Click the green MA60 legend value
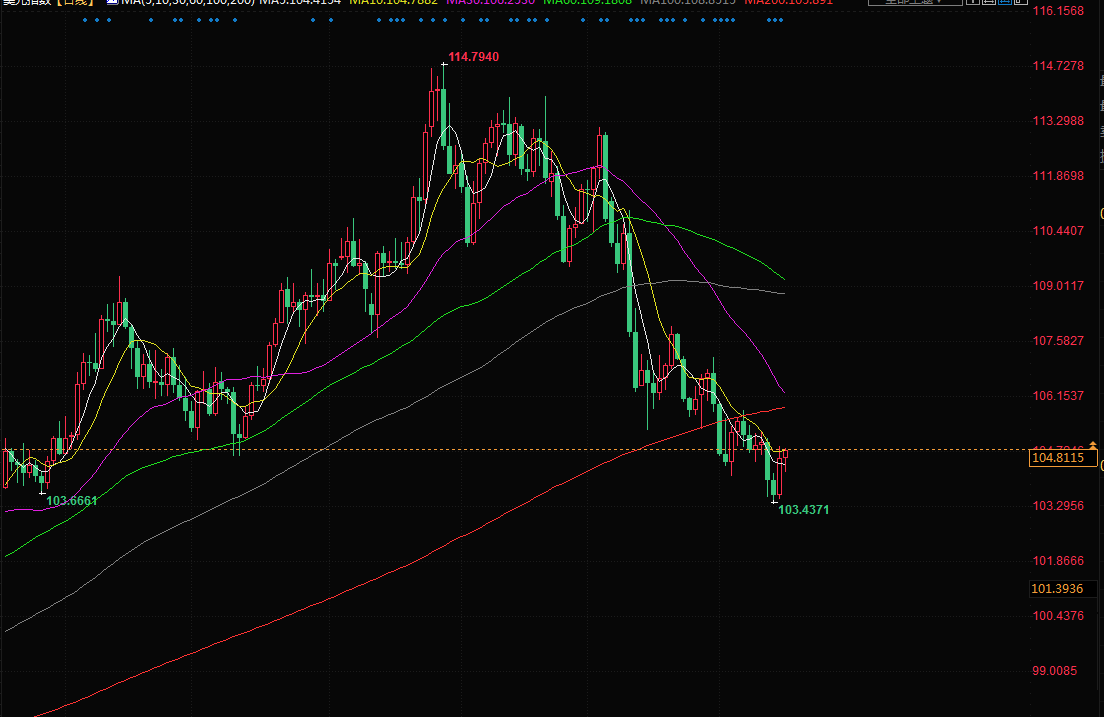The width and height of the screenshot is (1104, 717). tap(587, 3)
